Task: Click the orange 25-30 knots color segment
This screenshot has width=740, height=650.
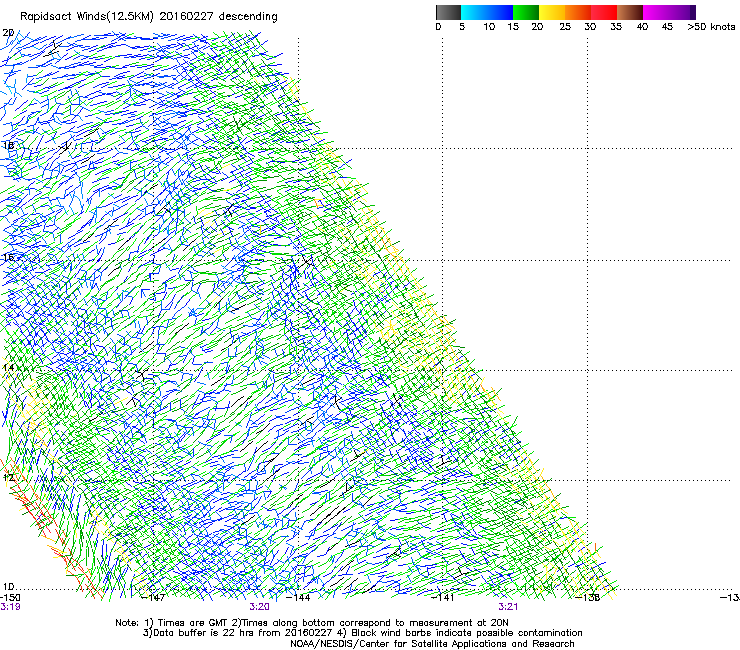Action: [578, 12]
